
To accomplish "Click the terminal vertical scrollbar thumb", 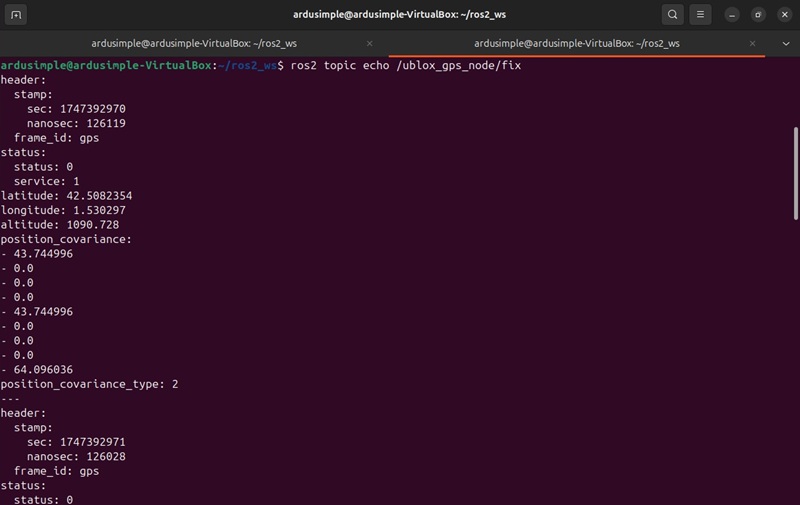I will click(x=795, y=175).
